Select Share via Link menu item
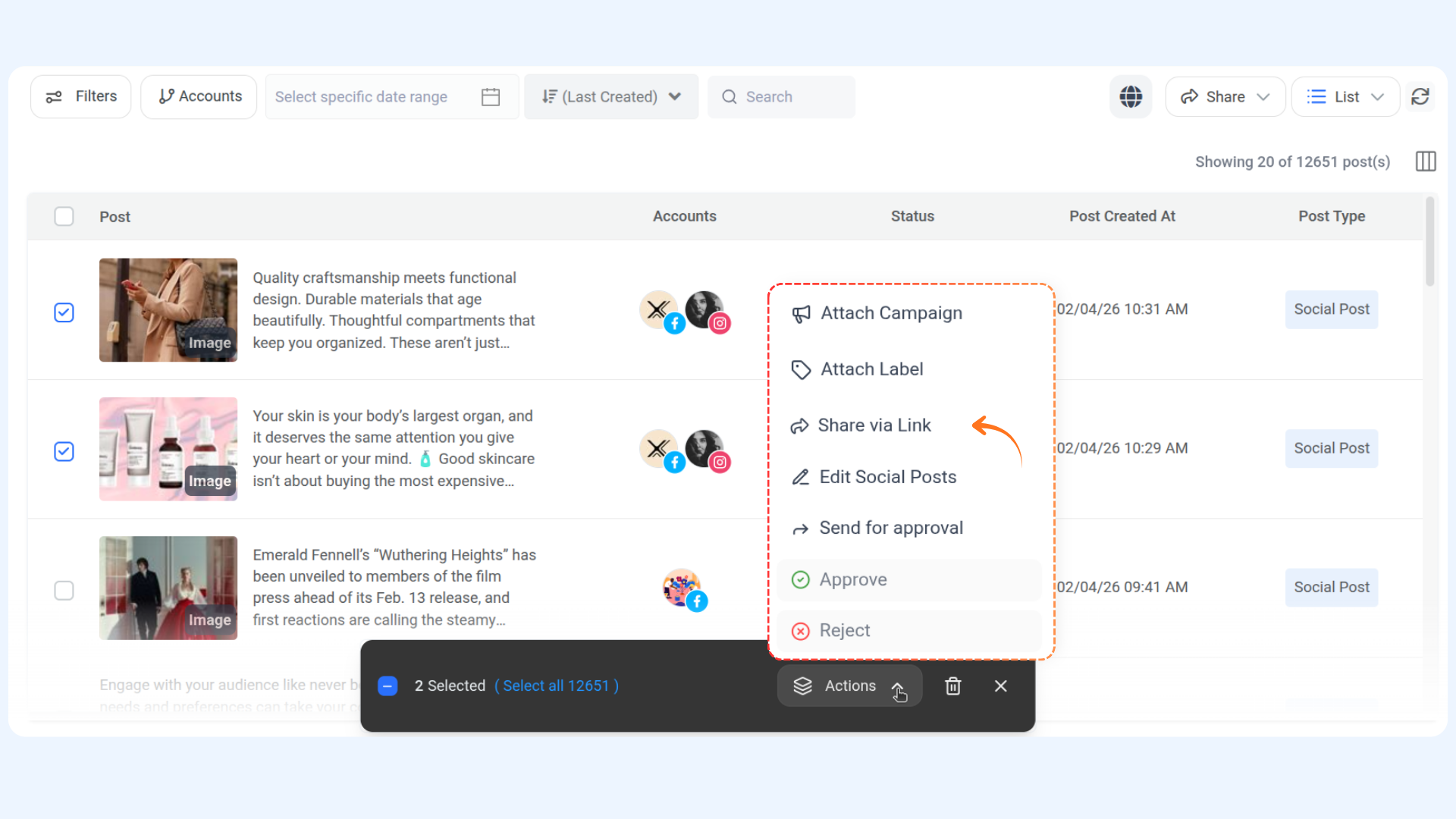The width and height of the screenshot is (1456, 819). [874, 425]
